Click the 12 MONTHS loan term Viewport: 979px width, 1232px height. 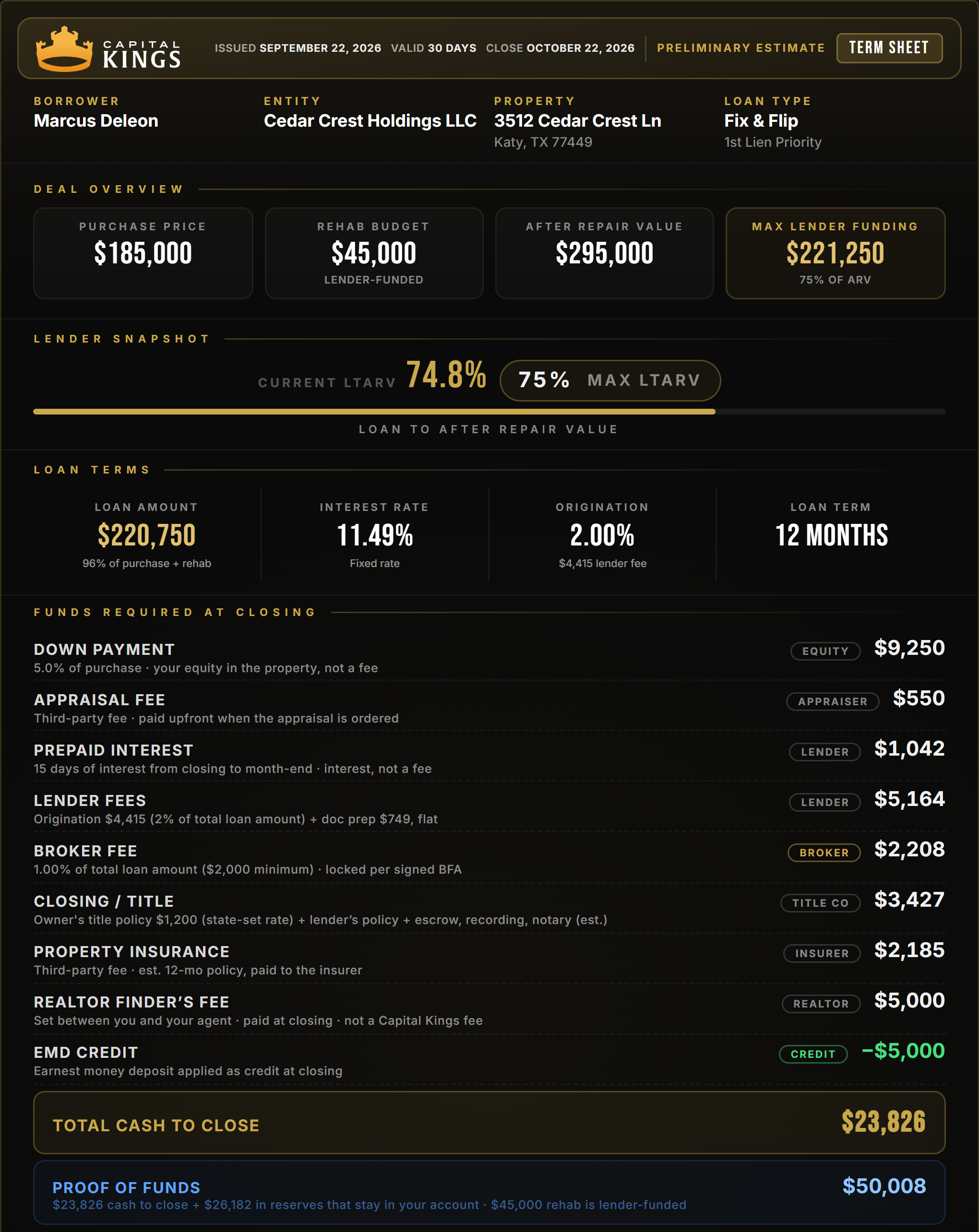click(x=831, y=535)
